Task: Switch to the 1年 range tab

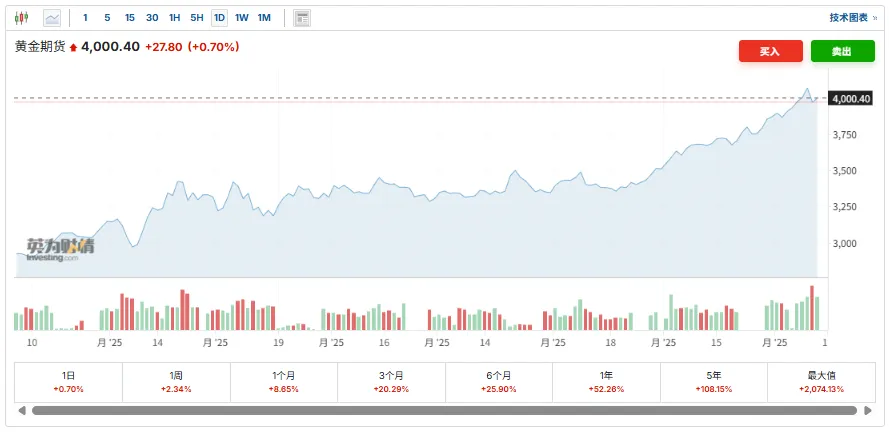Action: point(607,381)
